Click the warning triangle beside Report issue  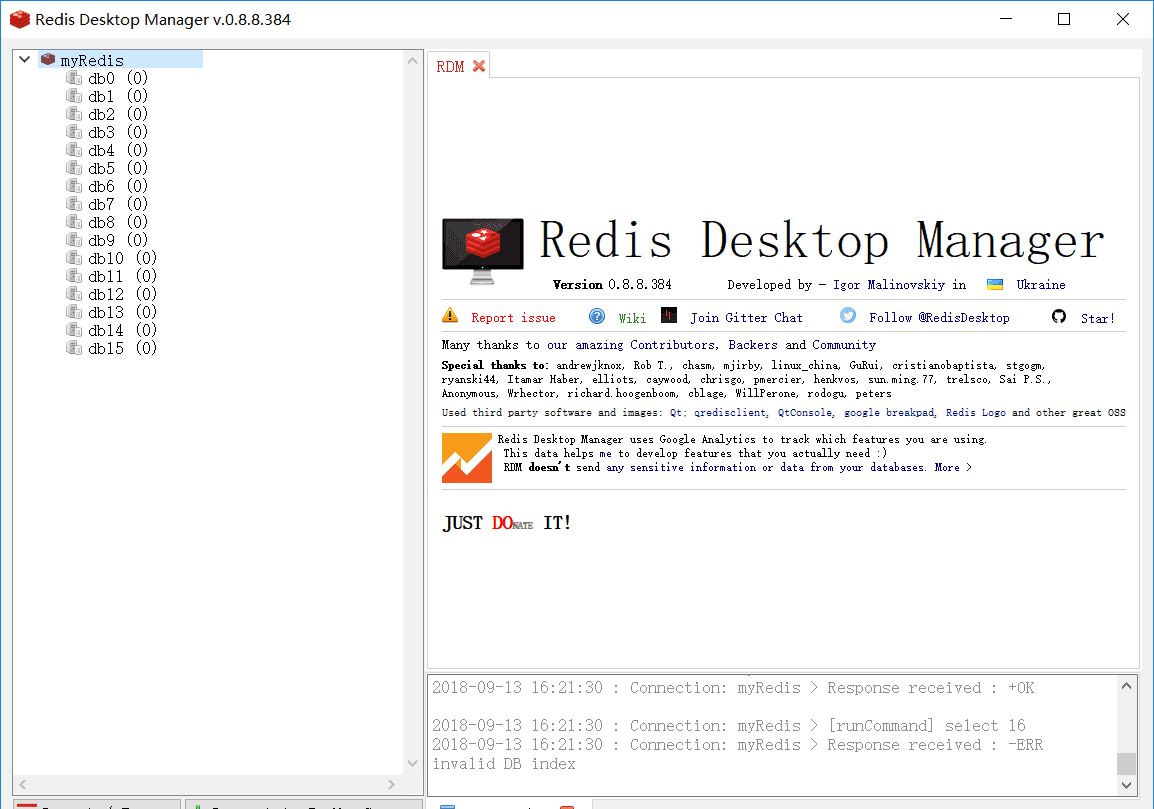coord(450,316)
